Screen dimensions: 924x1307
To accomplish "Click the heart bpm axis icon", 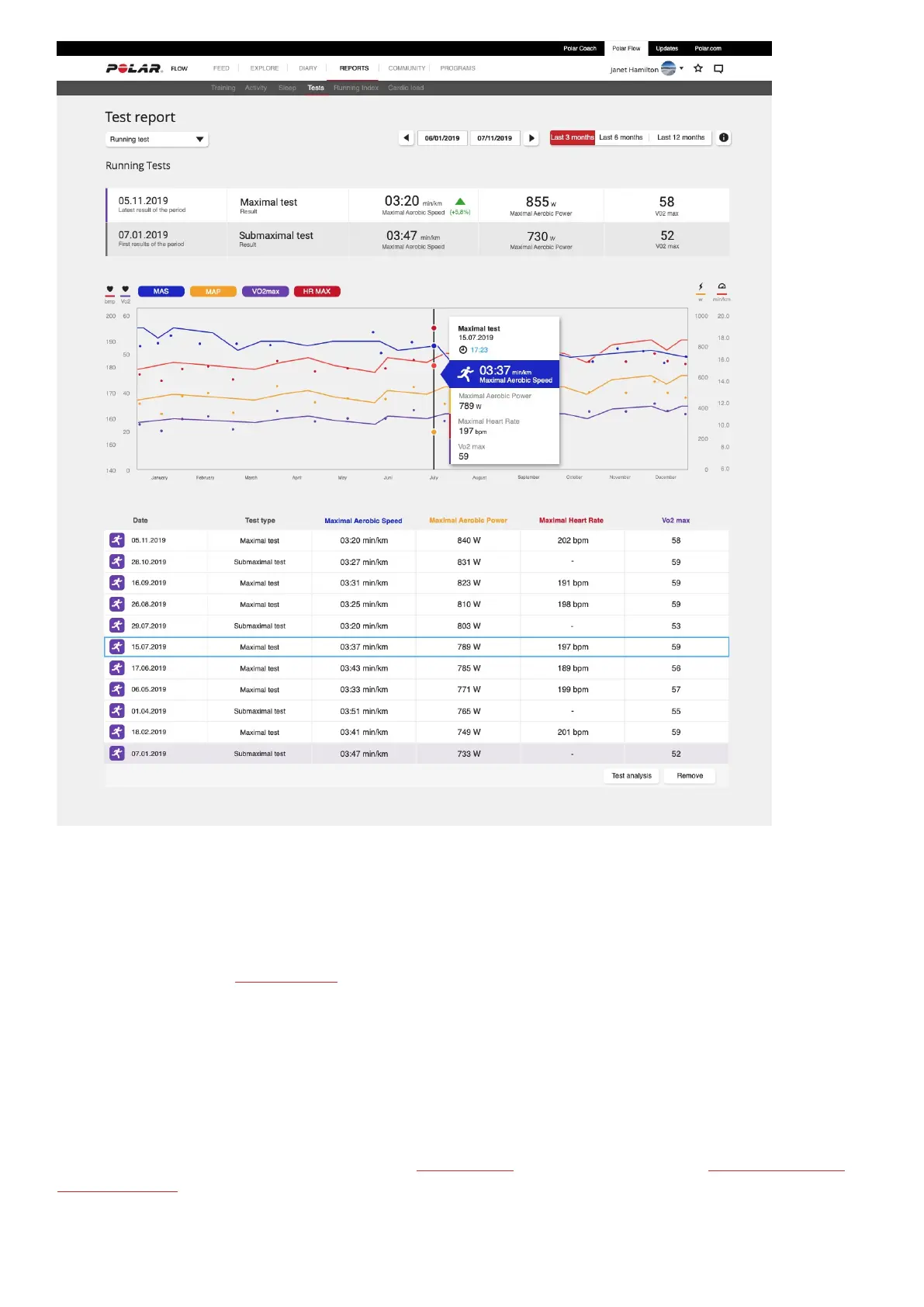I will click(110, 289).
